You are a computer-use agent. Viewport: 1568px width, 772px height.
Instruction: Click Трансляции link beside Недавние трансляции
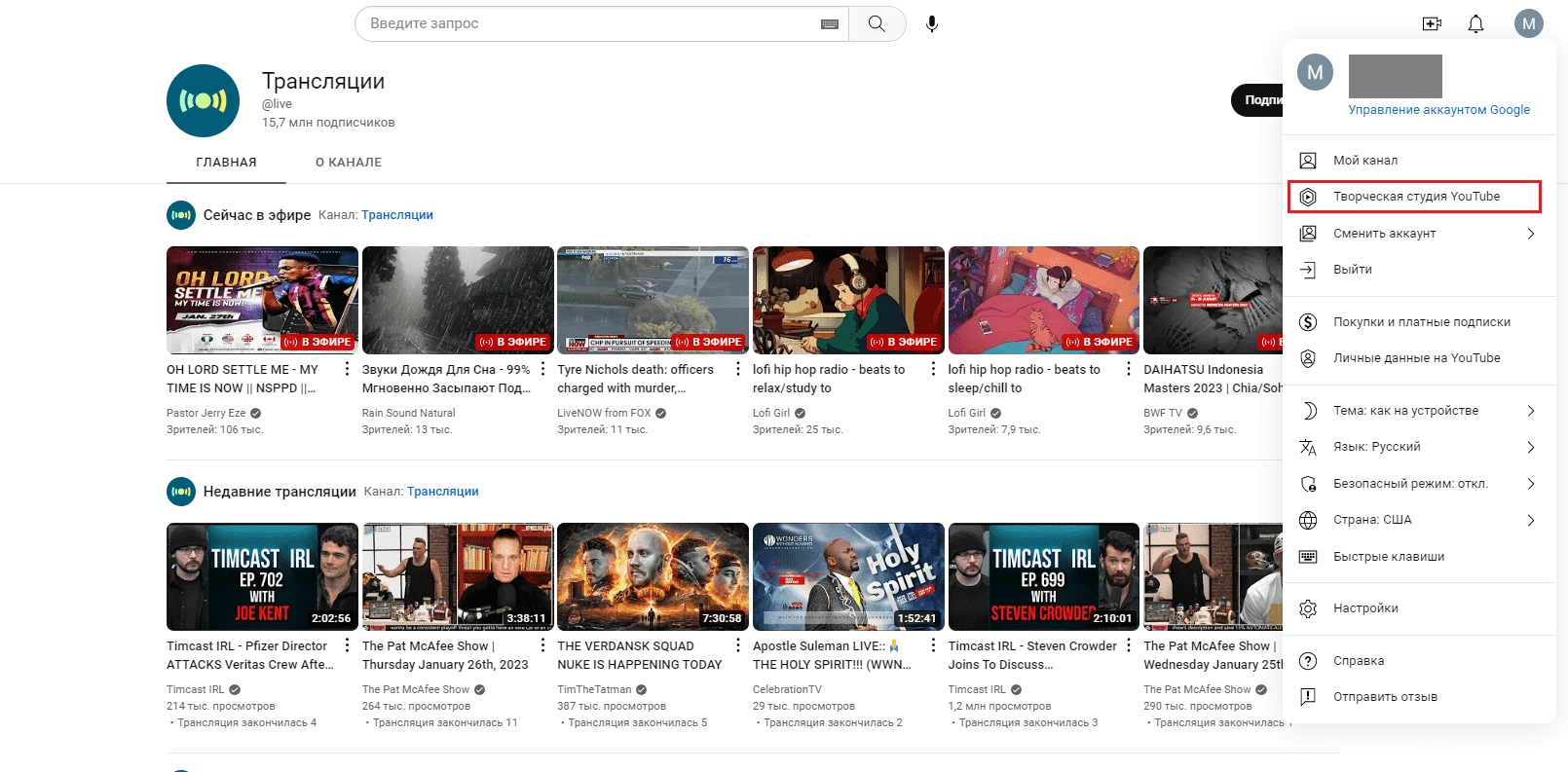click(443, 492)
